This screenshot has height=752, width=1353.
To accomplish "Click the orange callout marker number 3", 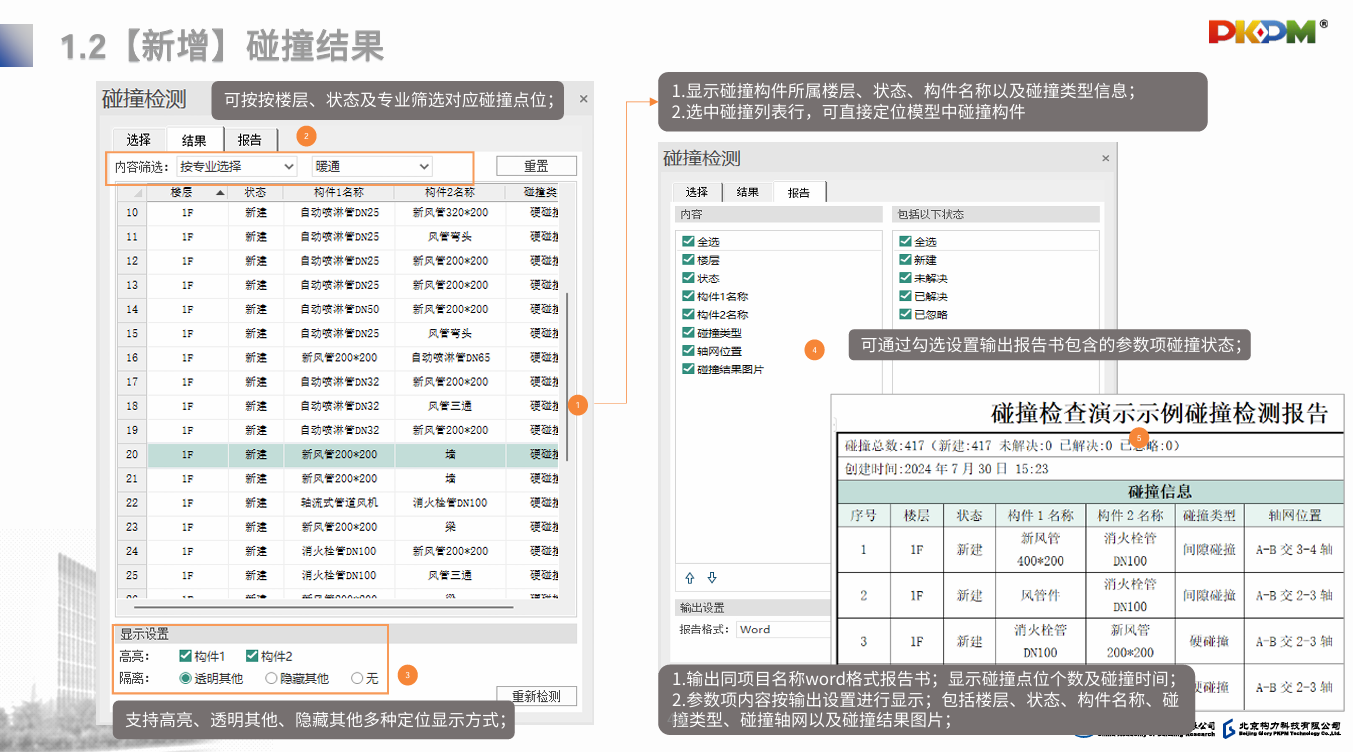I will [x=406, y=675].
